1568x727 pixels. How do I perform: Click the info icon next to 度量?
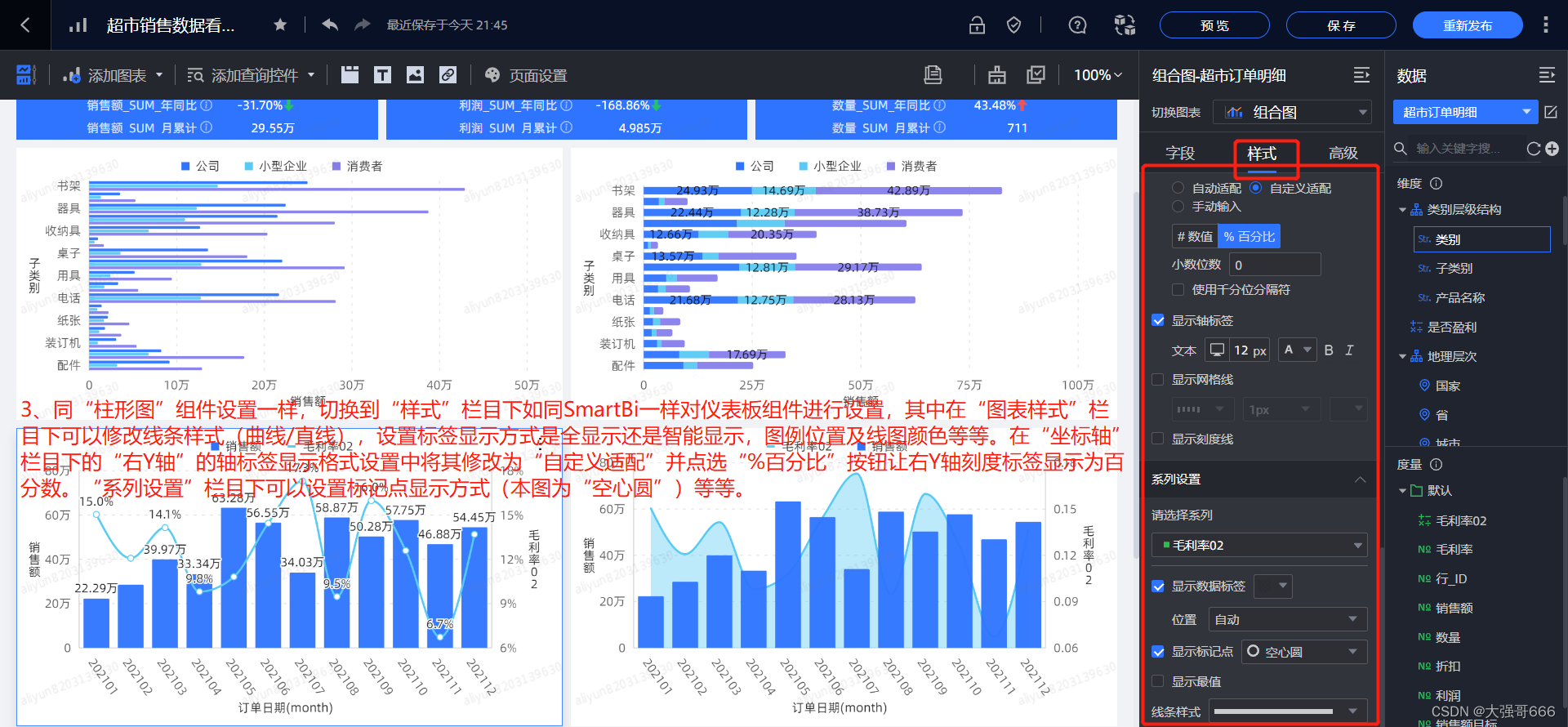click(x=1437, y=464)
